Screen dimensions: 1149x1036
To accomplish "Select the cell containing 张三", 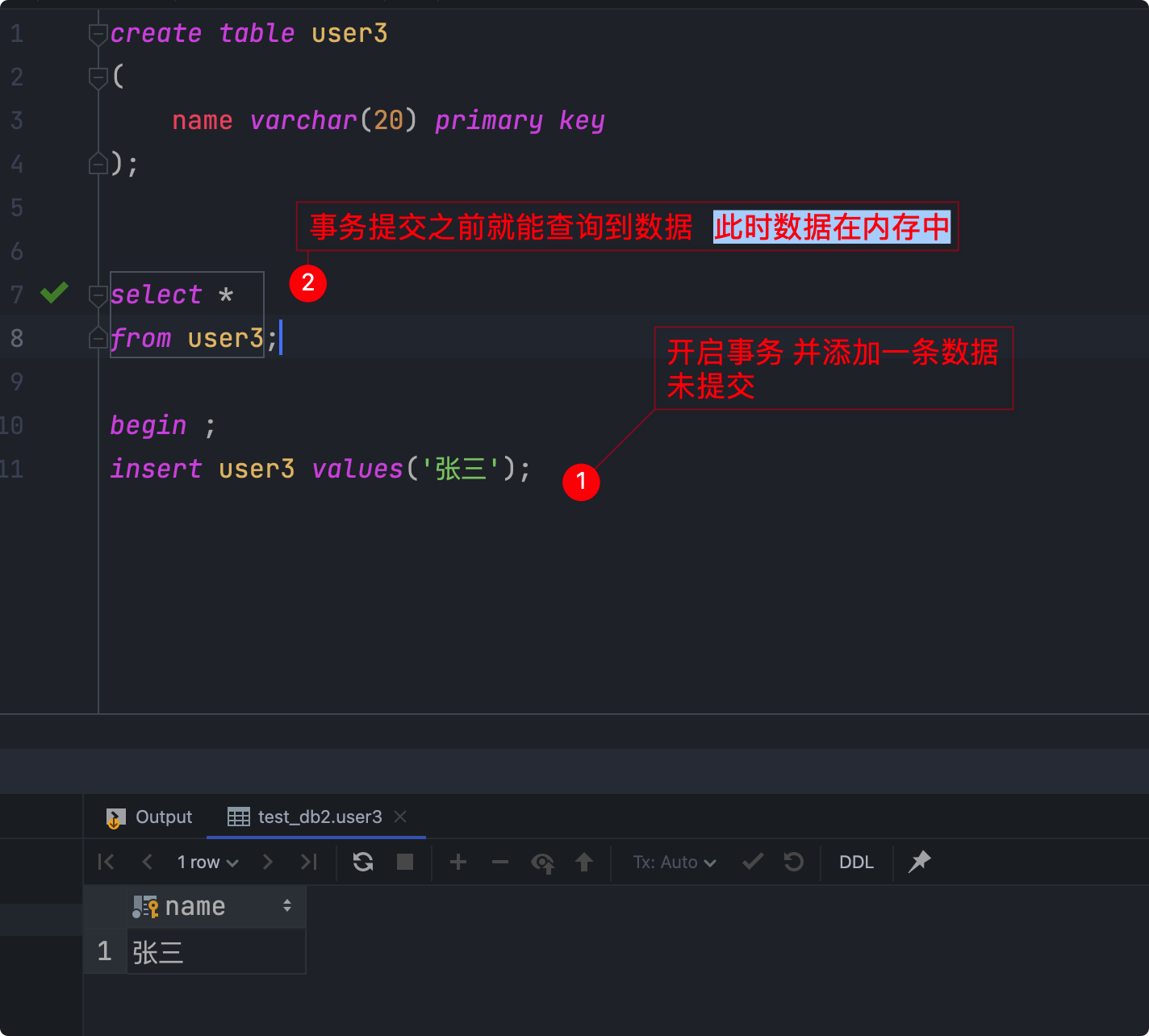I will [x=215, y=952].
